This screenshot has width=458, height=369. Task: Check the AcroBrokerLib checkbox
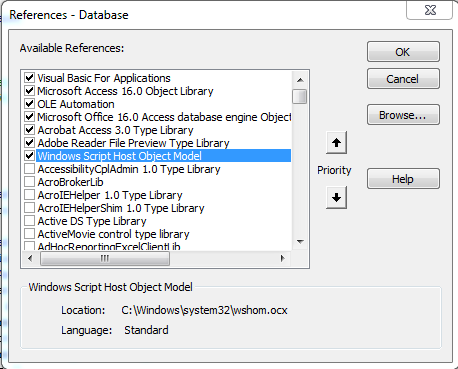coord(29,182)
